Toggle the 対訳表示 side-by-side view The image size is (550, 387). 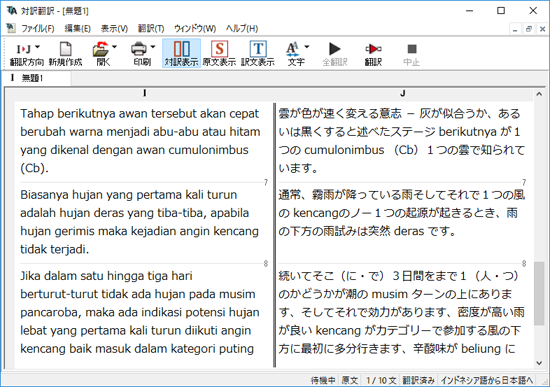tap(182, 49)
